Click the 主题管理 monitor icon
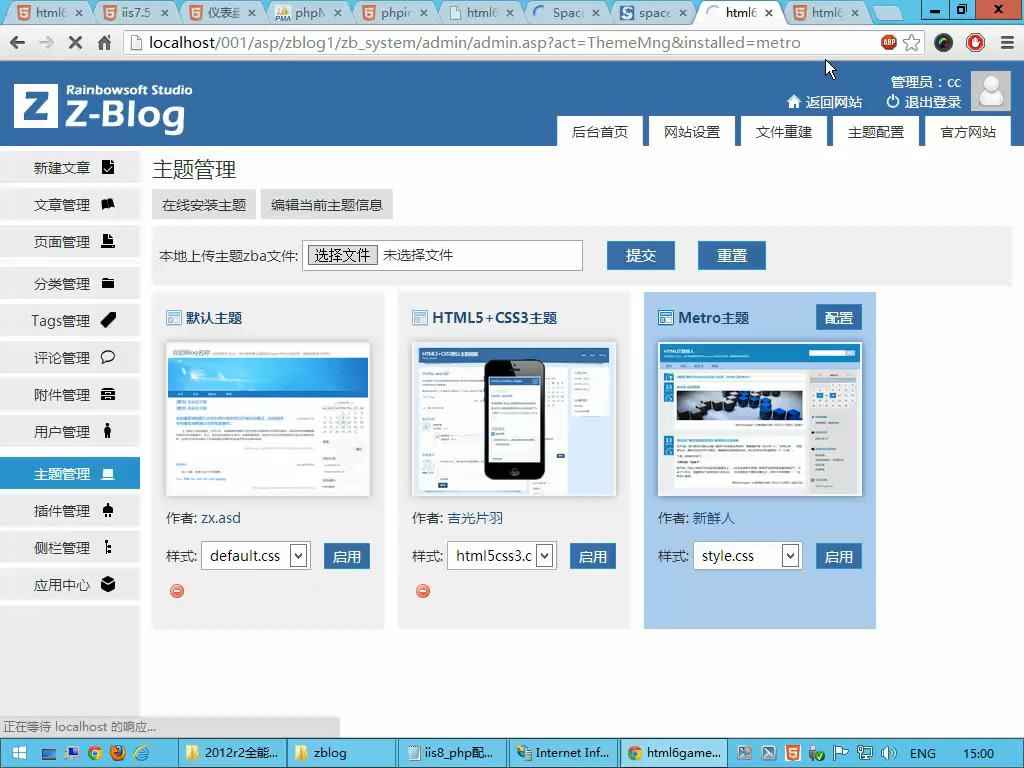Viewport: 1024px width, 768px height. tap(108, 473)
